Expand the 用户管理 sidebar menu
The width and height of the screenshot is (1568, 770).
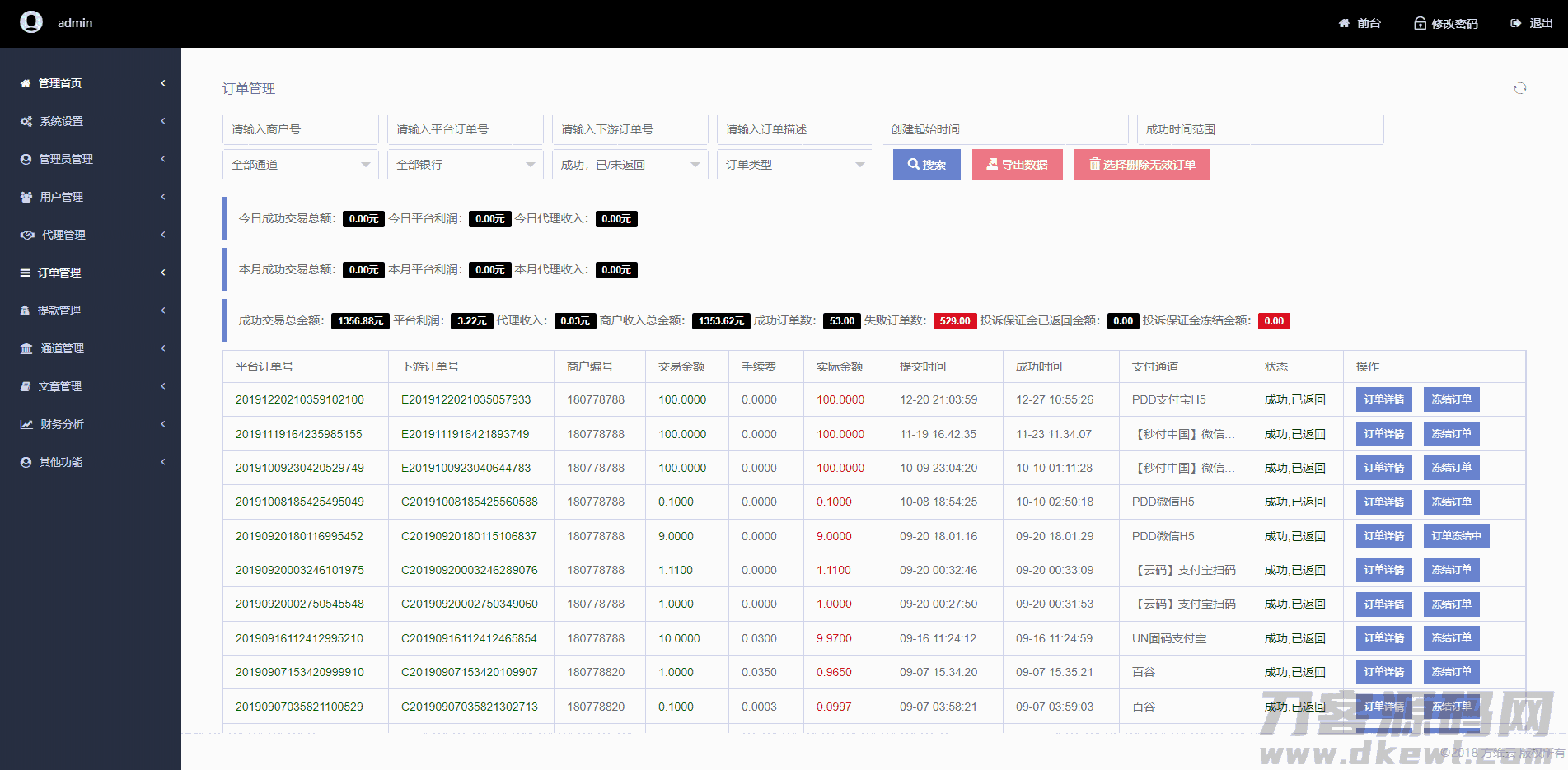pos(91,197)
